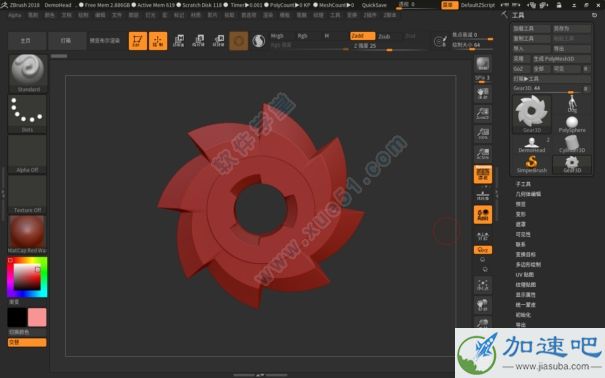This screenshot has height=378, width=605.
Task: Open the Dots stroke selector
Action: pyautogui.click(x=27, y=114)
